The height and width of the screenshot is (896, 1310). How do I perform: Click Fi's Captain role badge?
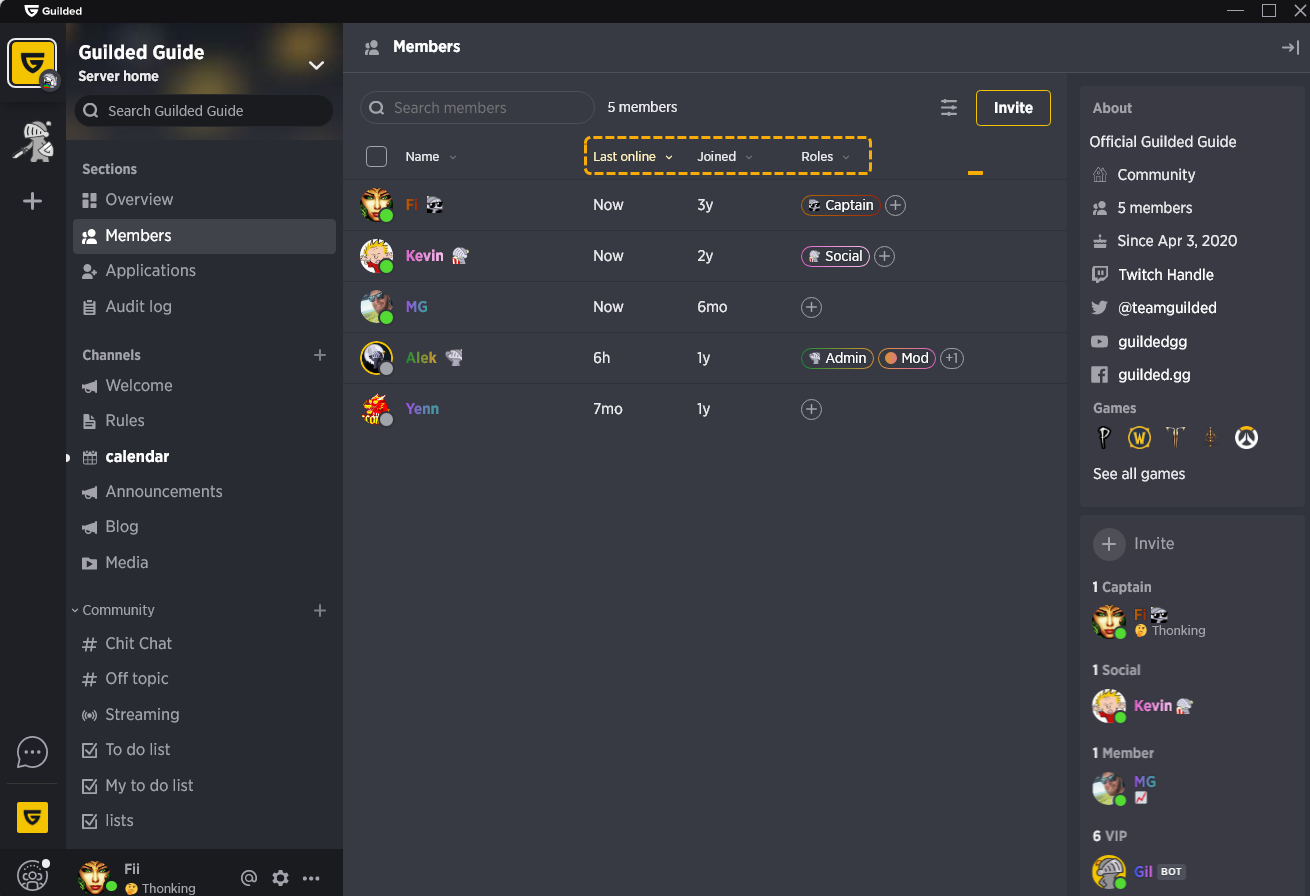tap(841, 205)
